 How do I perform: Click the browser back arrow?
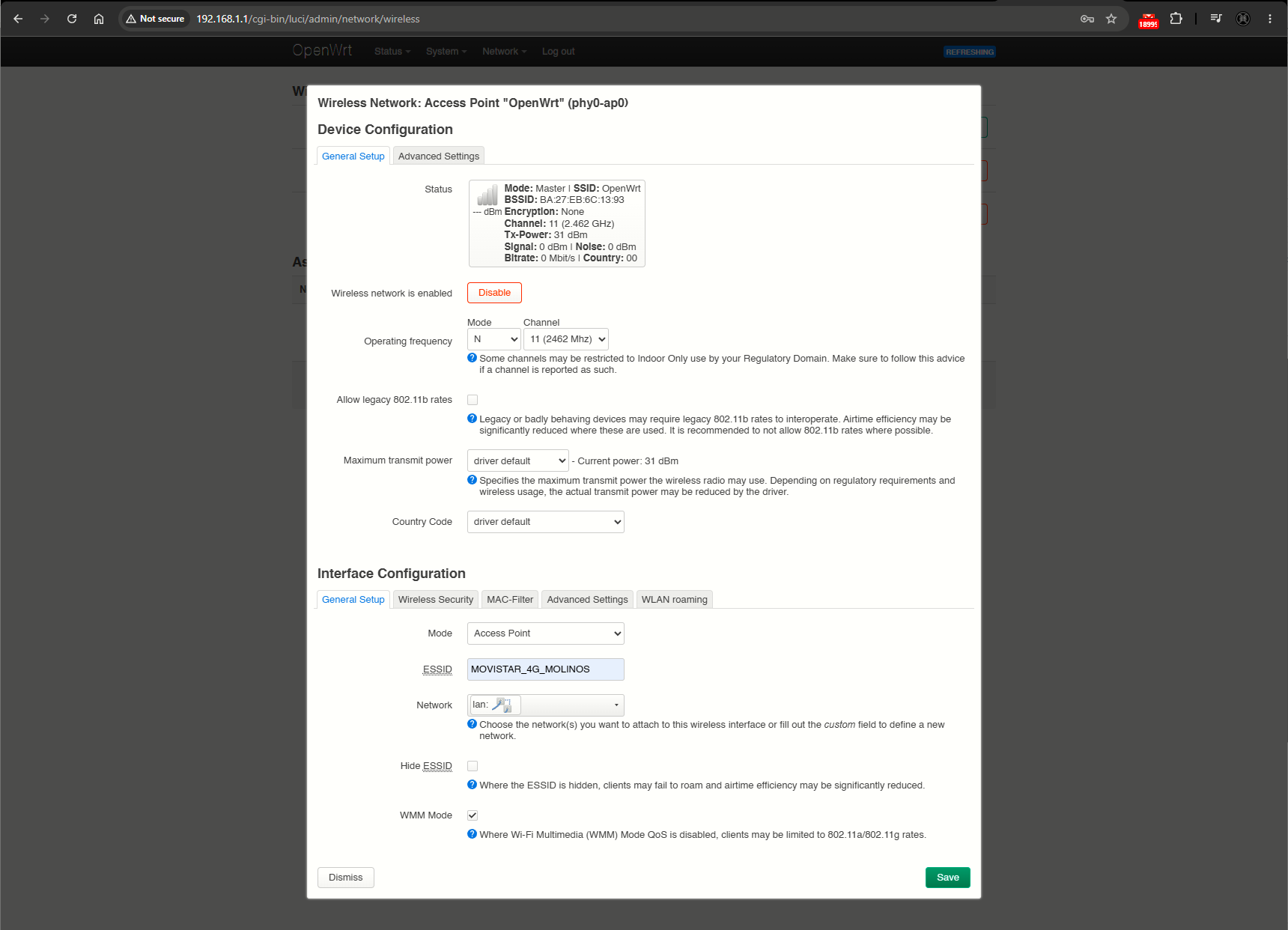[18, 19]
